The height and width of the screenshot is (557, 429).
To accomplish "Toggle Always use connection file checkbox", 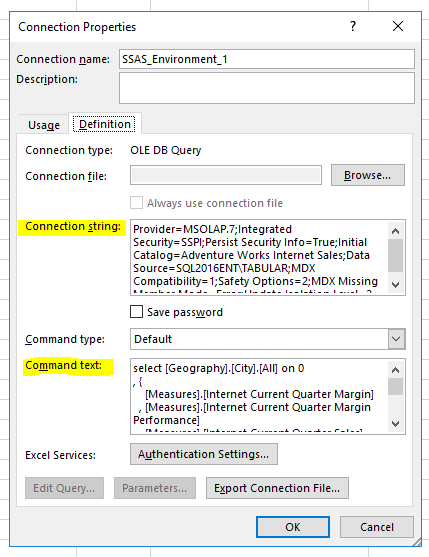I will click(x=136, y=203).
